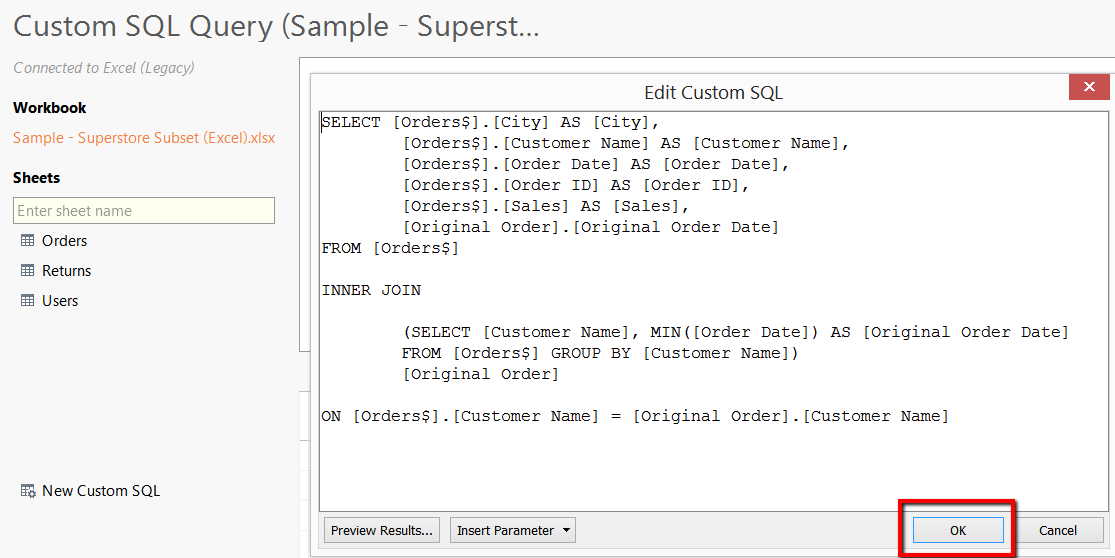Open Sample - Superstore Subset workbook link
The height and width of the screenshot is (558, 1115).
(144, 138)
